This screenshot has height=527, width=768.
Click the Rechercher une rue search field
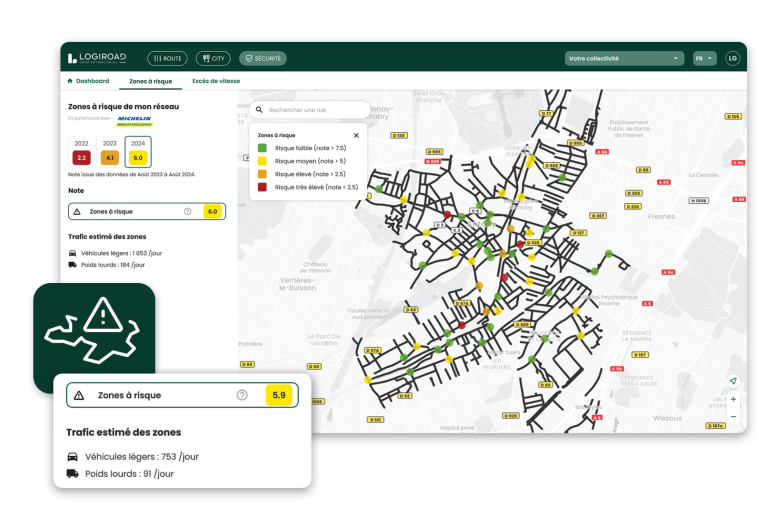click(310, 110)
